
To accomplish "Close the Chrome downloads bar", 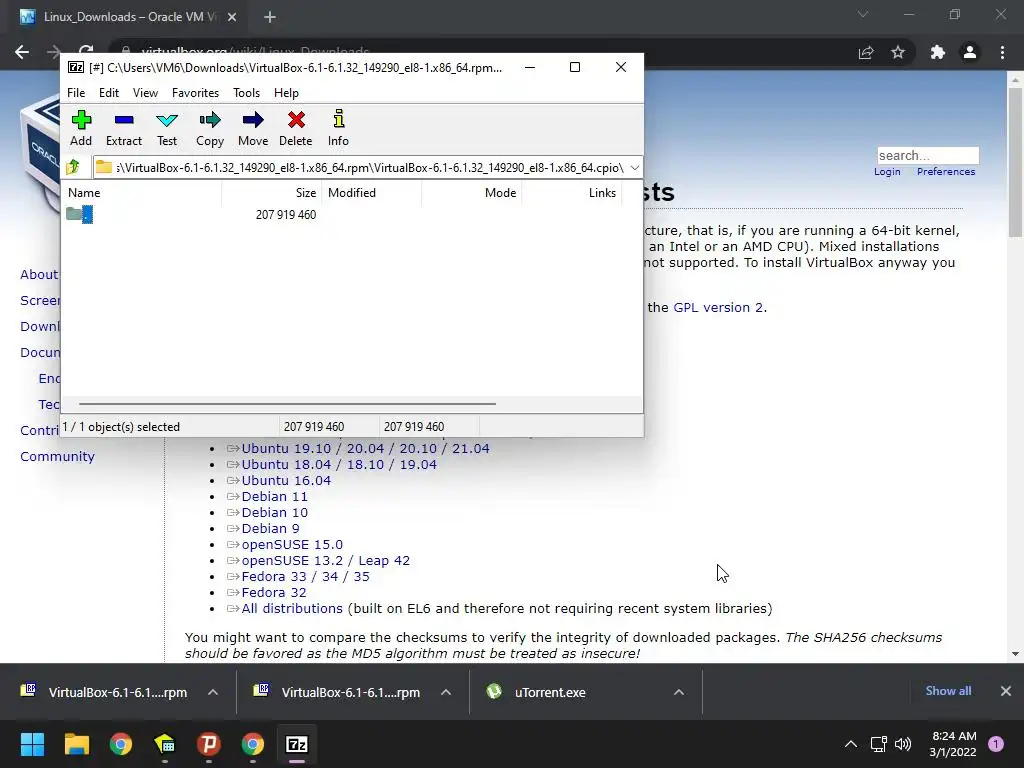I will (x=1006, y=691).
